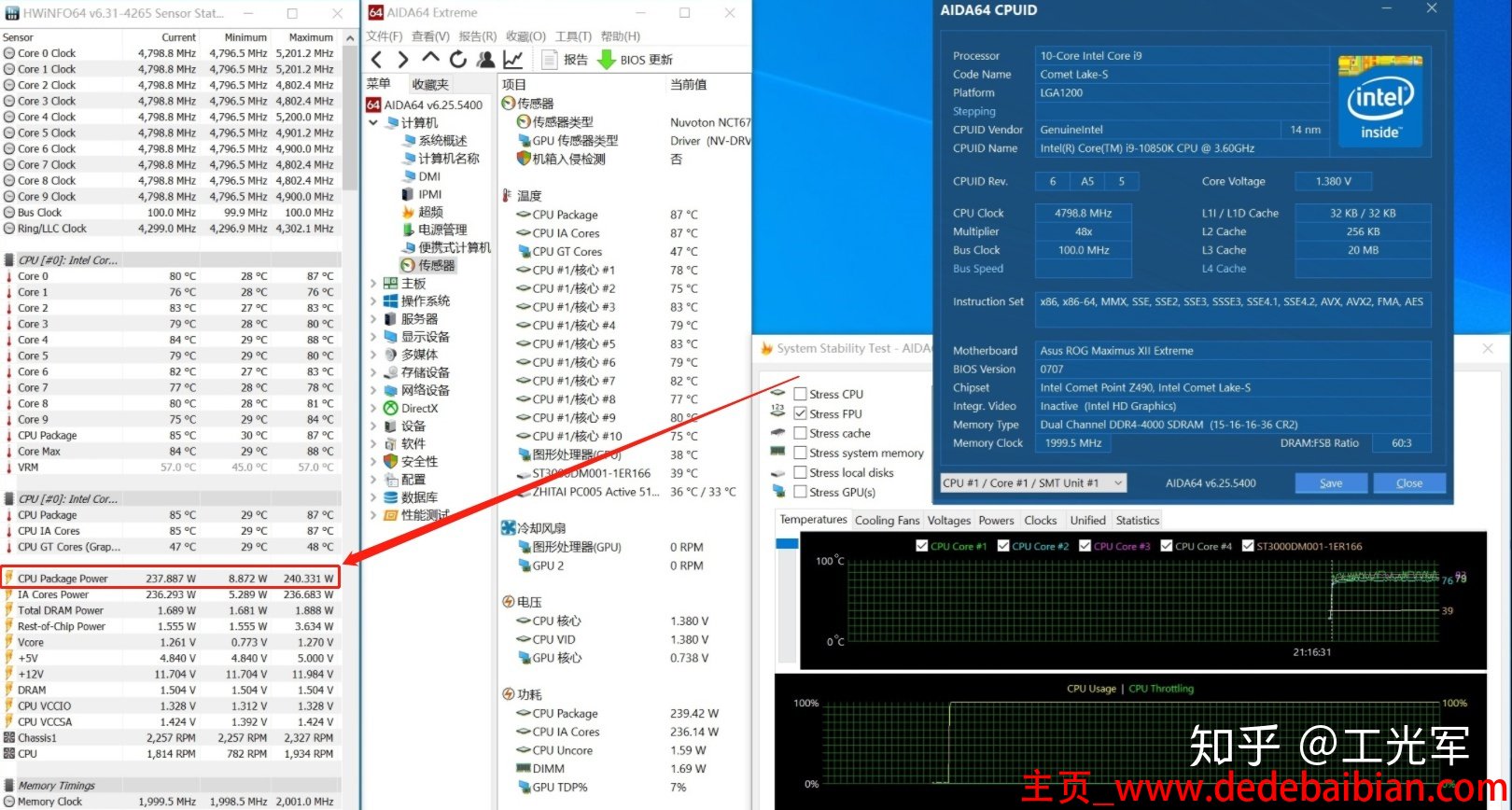Click the HWiNFO scrollbar up arrow

[350, 37]
